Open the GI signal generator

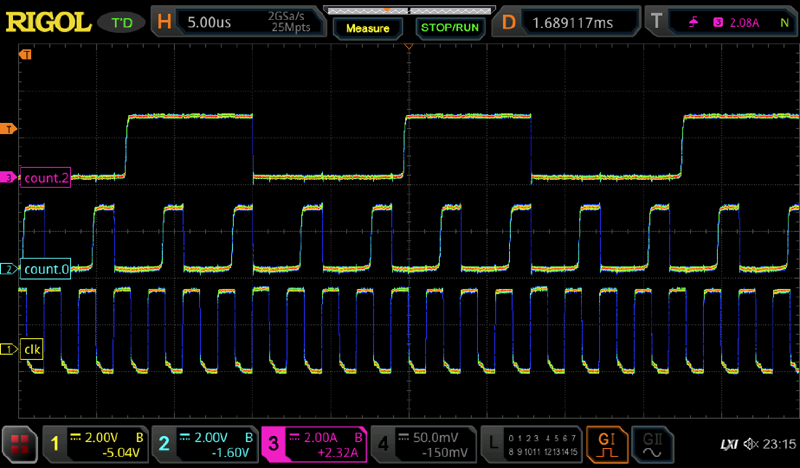click(x=607, y=442)
